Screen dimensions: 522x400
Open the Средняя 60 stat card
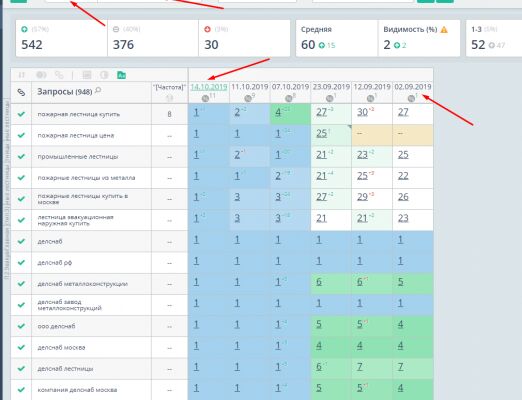pyautogui.click(x=337, y=38)
